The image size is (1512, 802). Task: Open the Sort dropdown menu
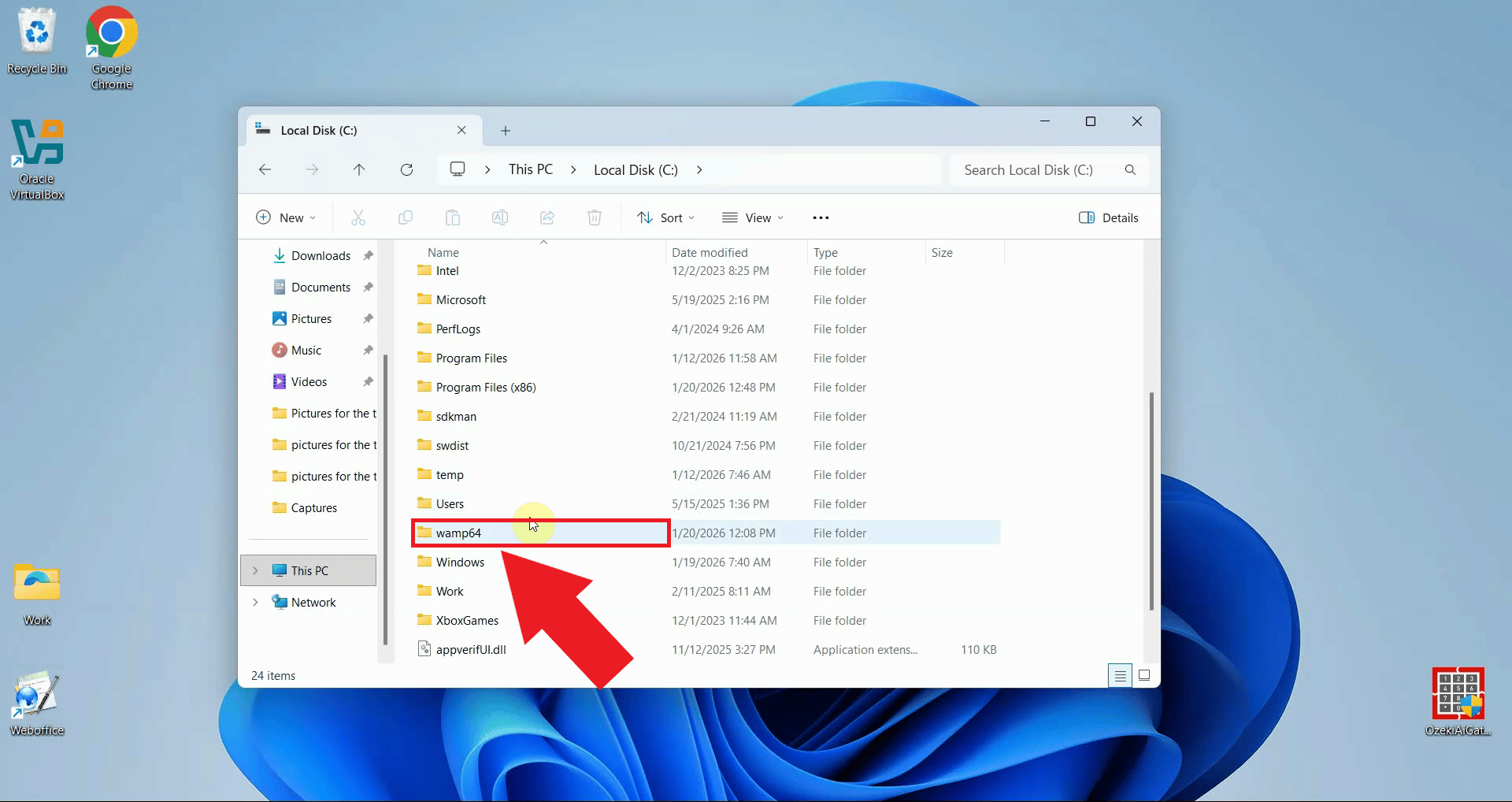(665, 217)
